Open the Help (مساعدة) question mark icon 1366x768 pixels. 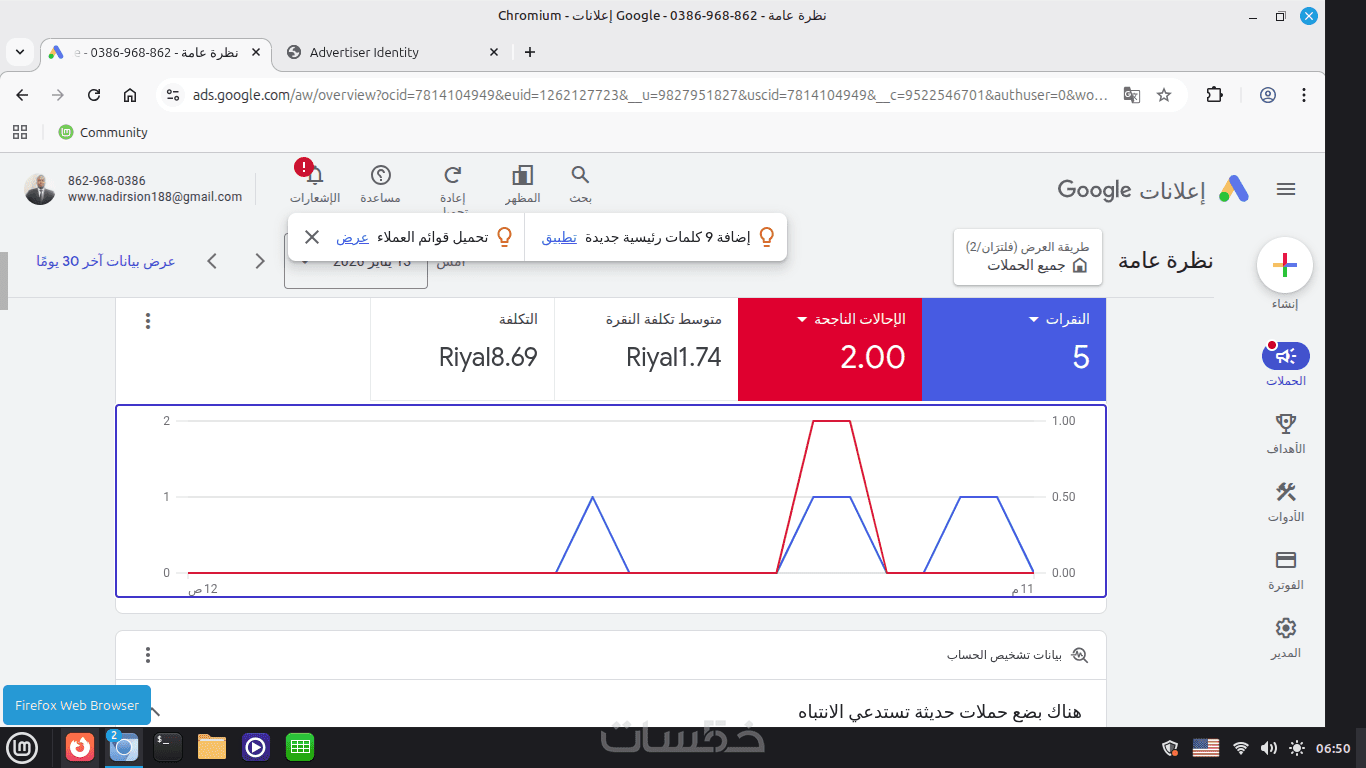click(381, 176)
